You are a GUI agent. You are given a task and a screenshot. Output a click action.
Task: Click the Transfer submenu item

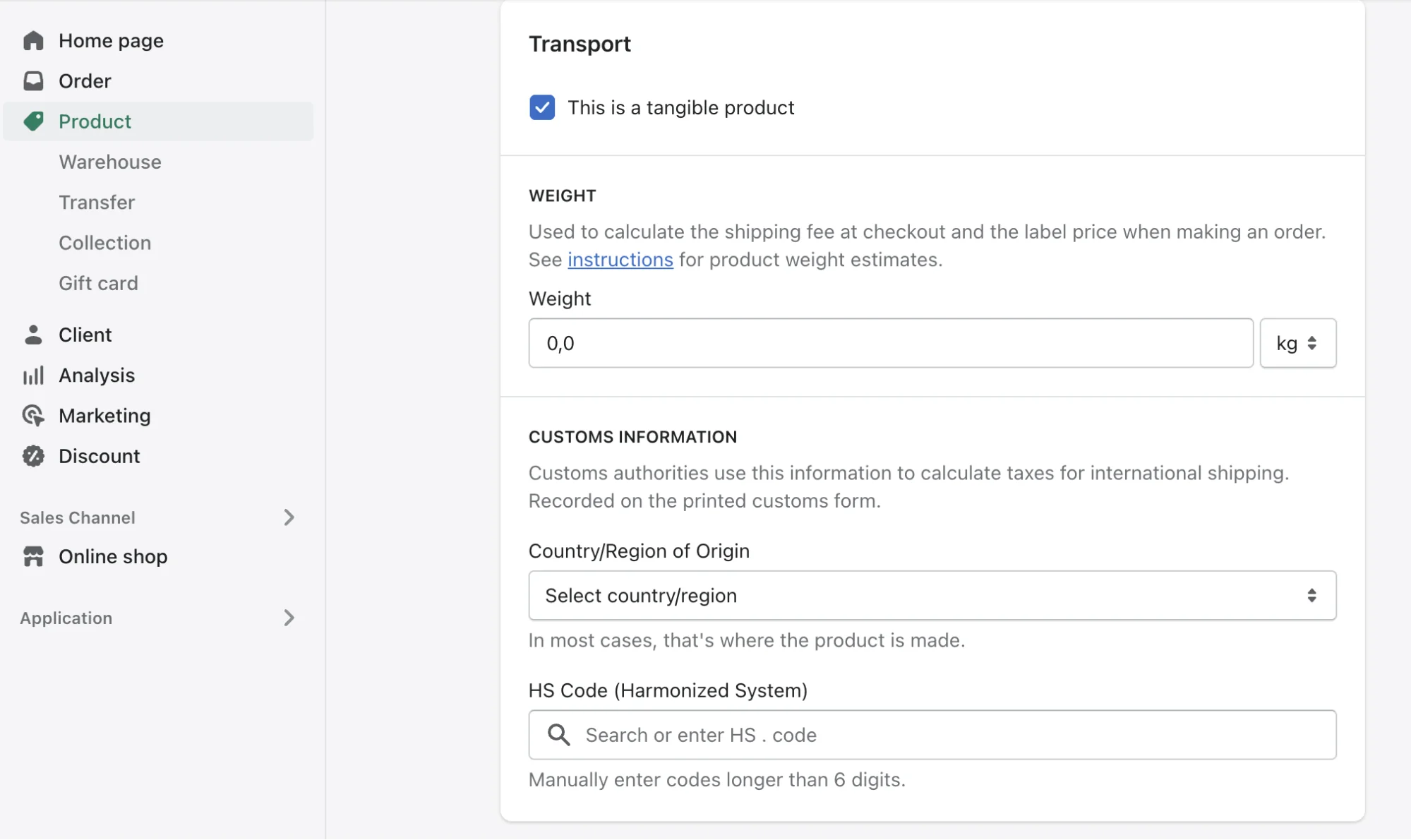click(97, 202)
